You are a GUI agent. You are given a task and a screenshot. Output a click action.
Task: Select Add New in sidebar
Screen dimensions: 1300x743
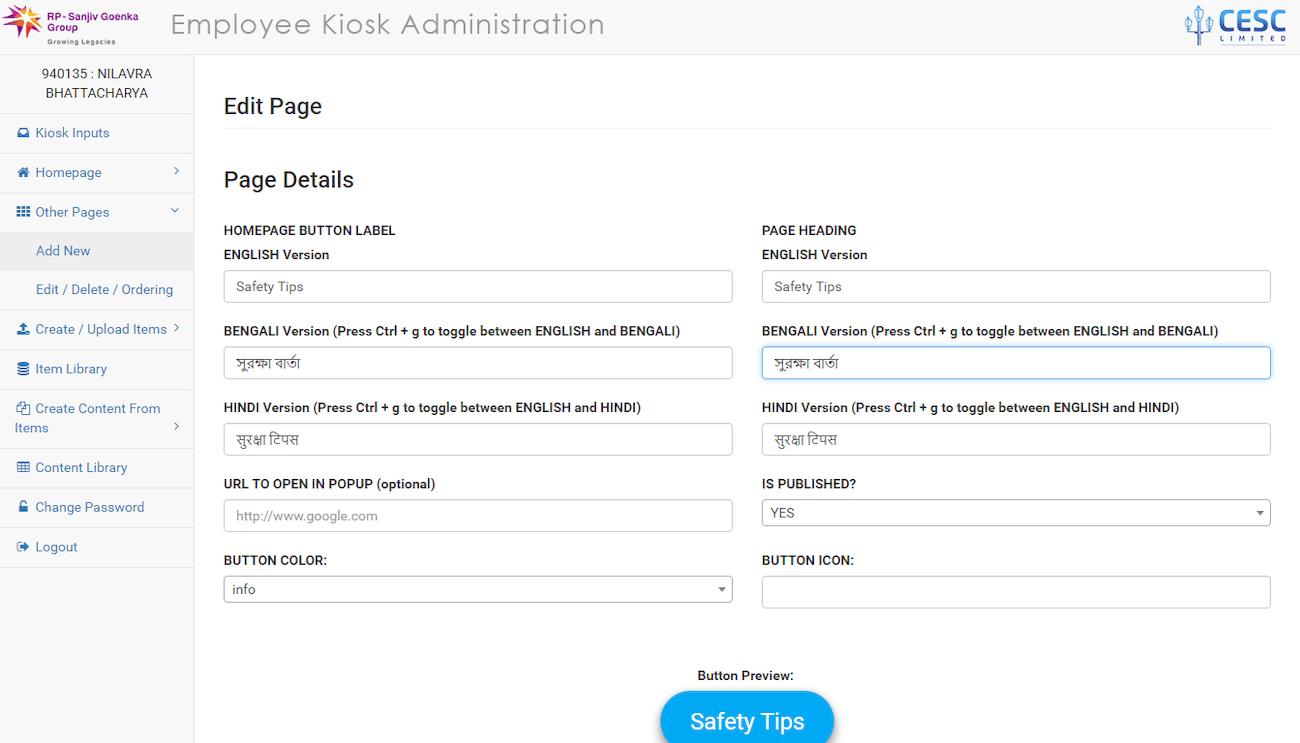63,251
